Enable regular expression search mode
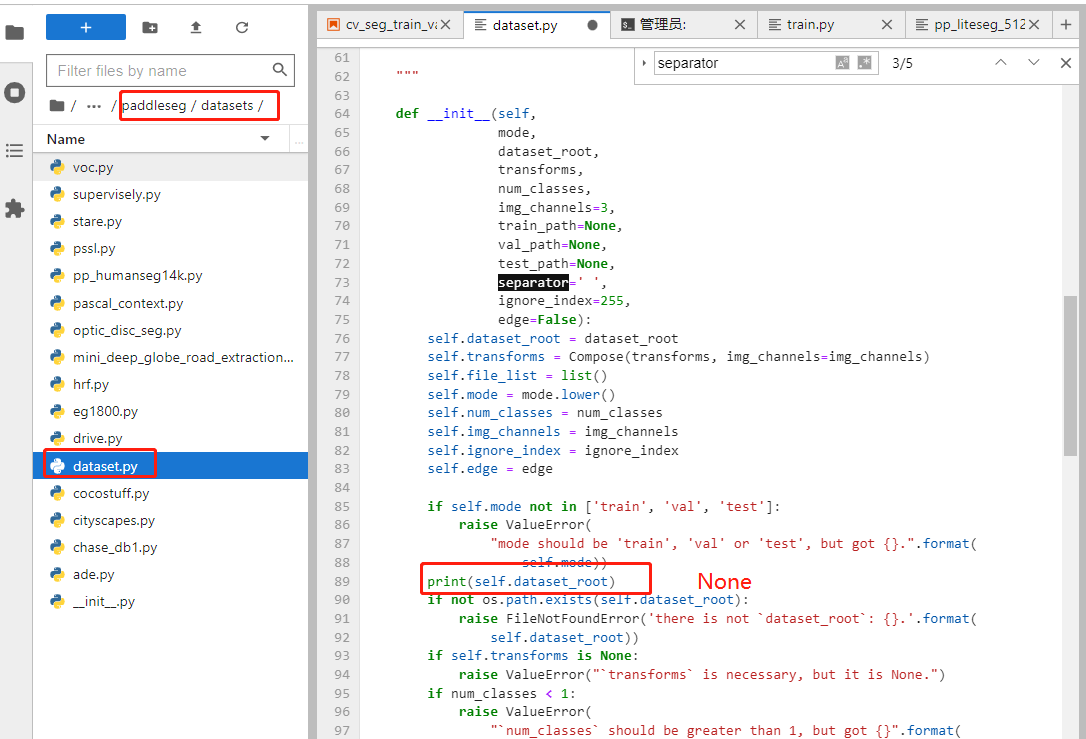The image size is (1086, 739). [864, 62]
